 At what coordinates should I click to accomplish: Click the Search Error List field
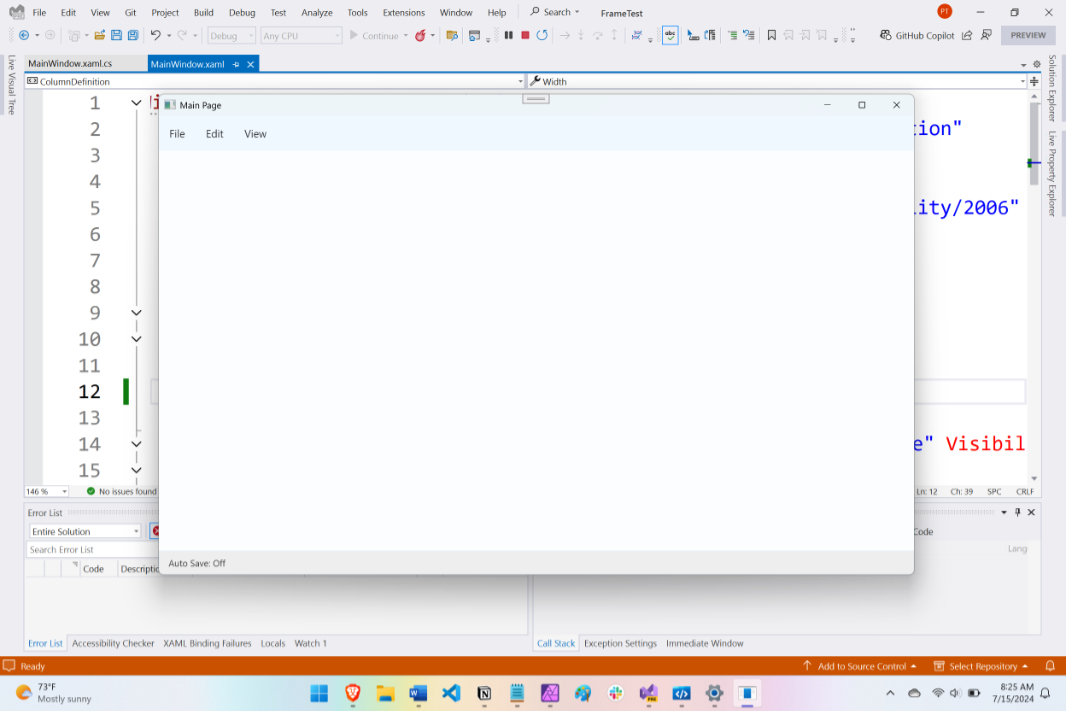coord(93,549)
